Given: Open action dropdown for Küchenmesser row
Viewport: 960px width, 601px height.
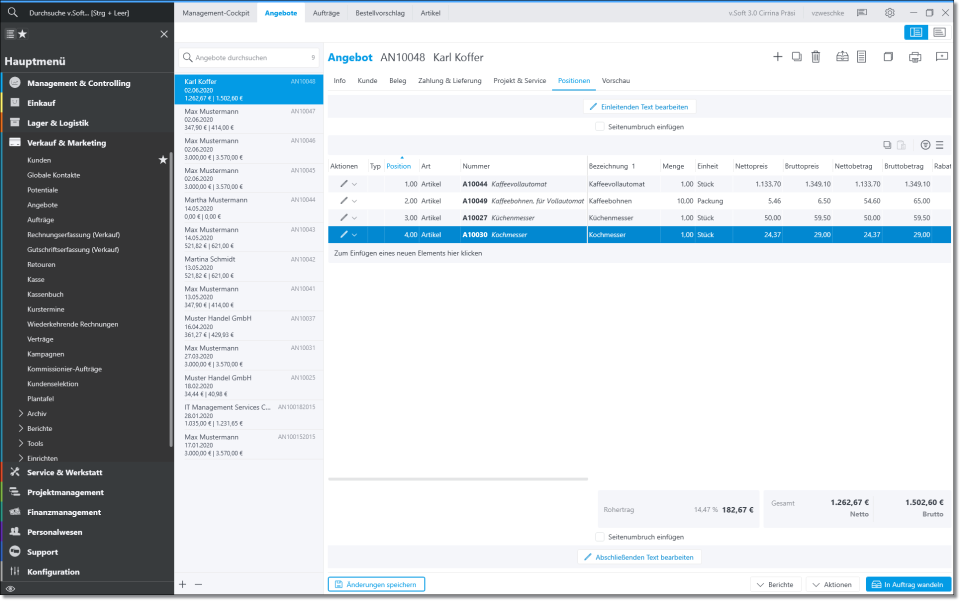Looking at the screenshot, I should pyautogui.click(x=354, y=218).
